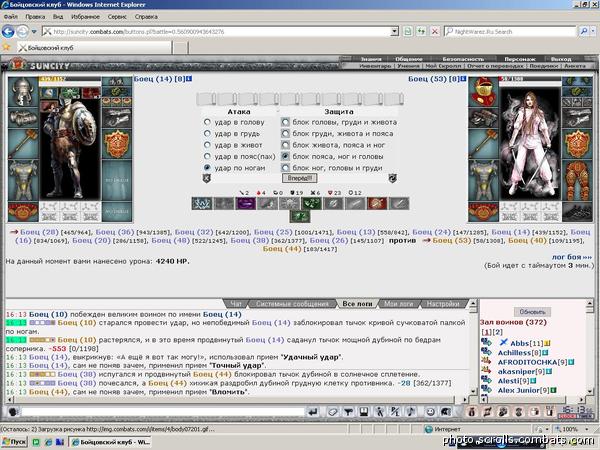Click in the chat message input field
This screenshot has width=600, height=450.
(x=163, y=412)
